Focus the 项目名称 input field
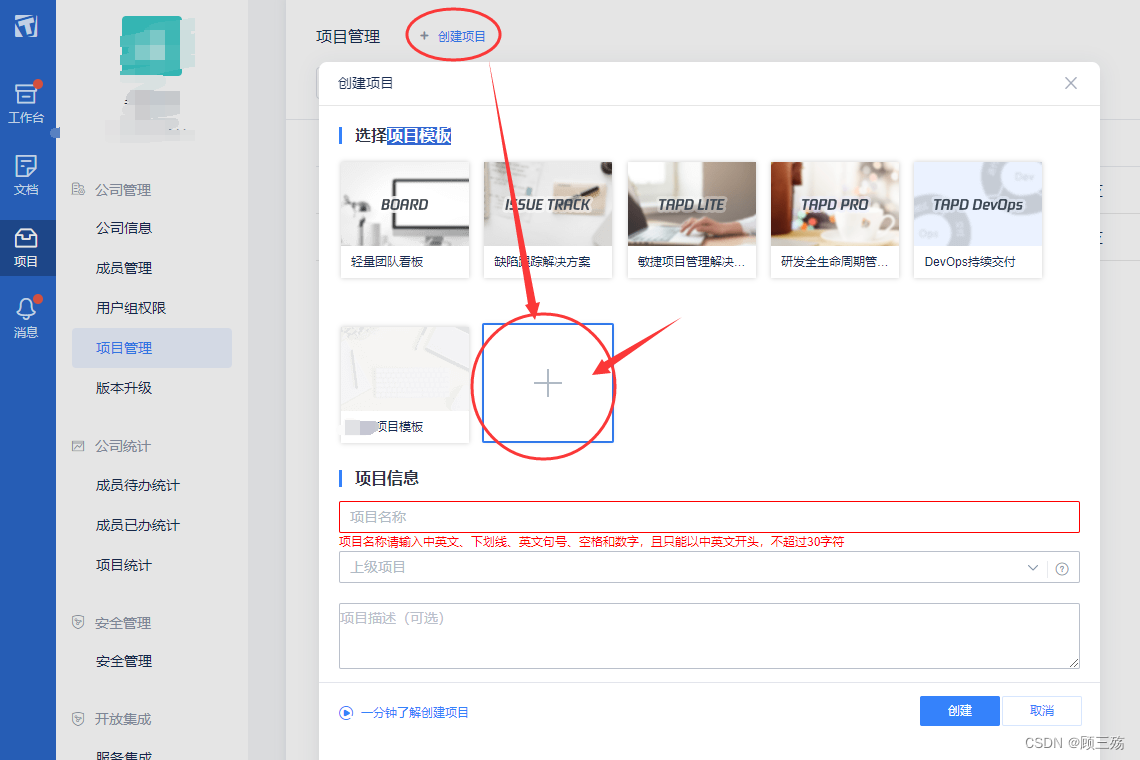This screenshot has height=760, width=1140. [709, 517]
